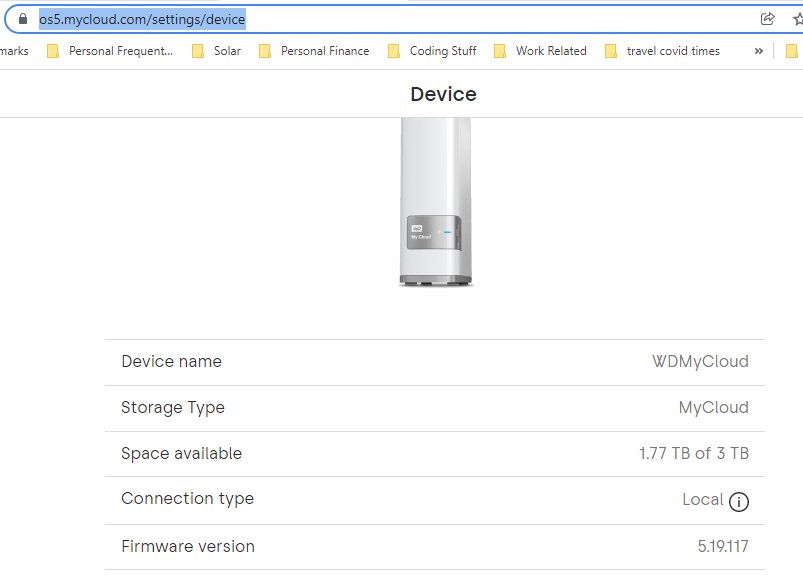Click the lock icon in address bar
This screenshot has height=583, width=803.
click(x=23, y=19)
